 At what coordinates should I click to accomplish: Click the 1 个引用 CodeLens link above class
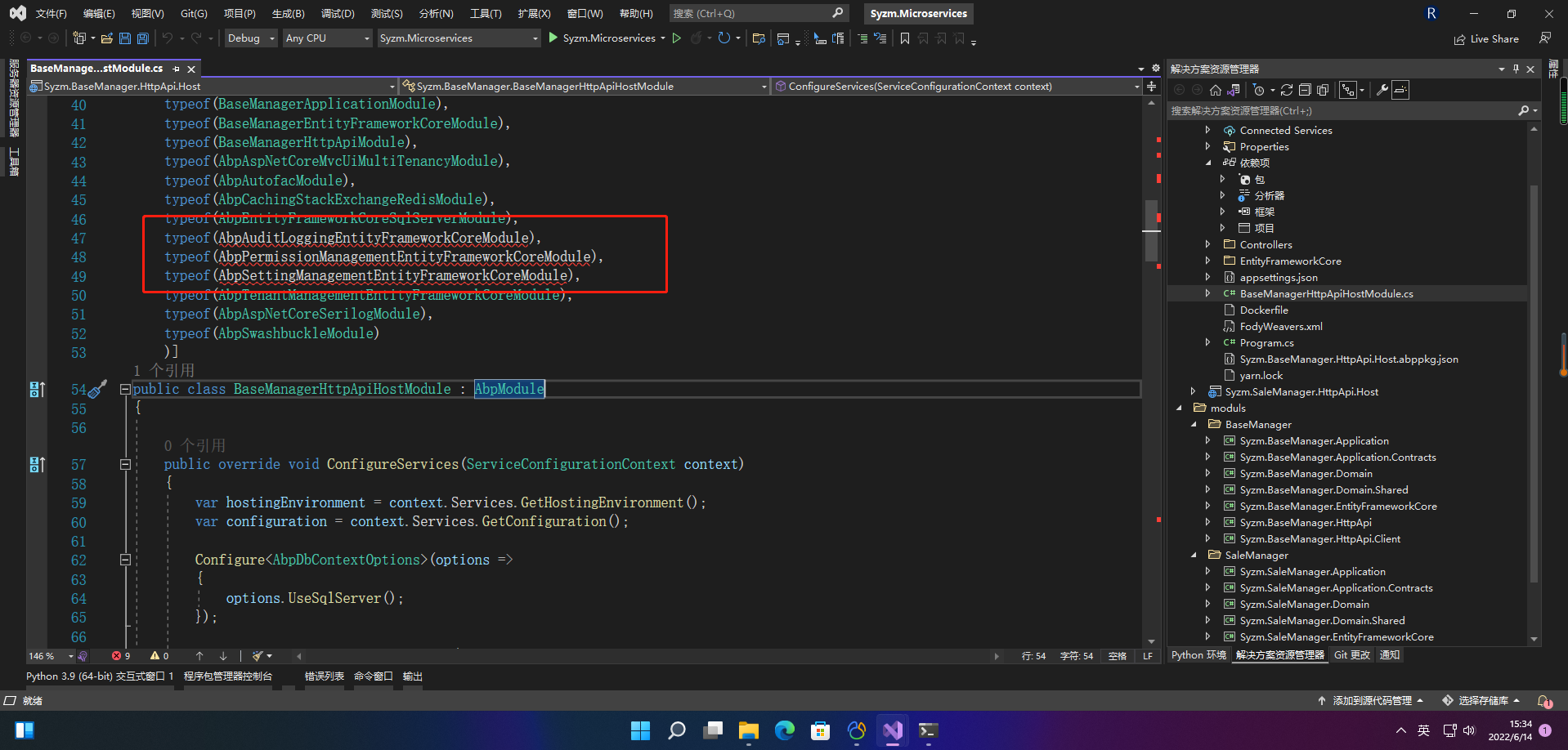(164, 371)
